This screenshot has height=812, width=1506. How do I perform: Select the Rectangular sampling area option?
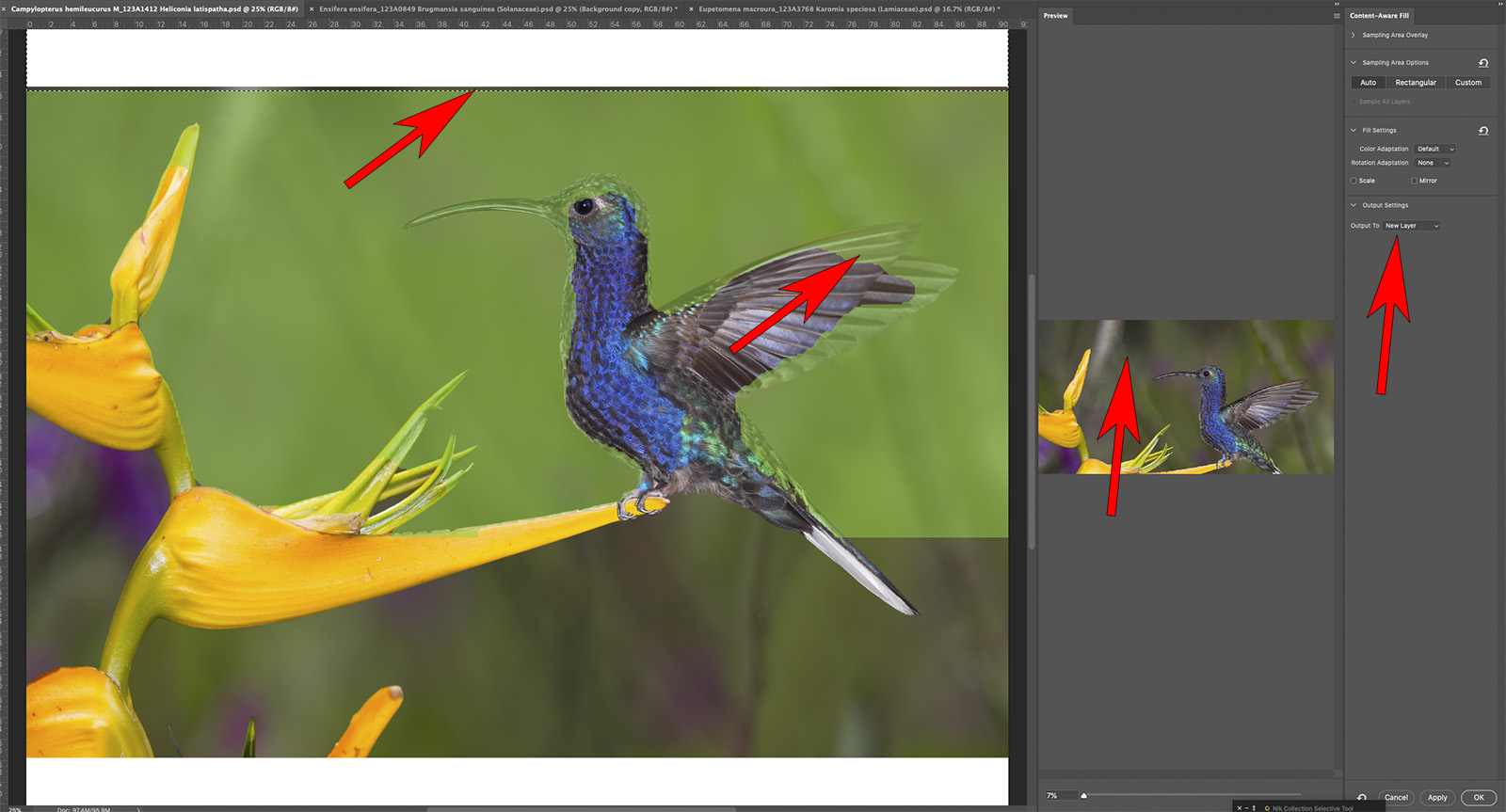click(1415, 83)
